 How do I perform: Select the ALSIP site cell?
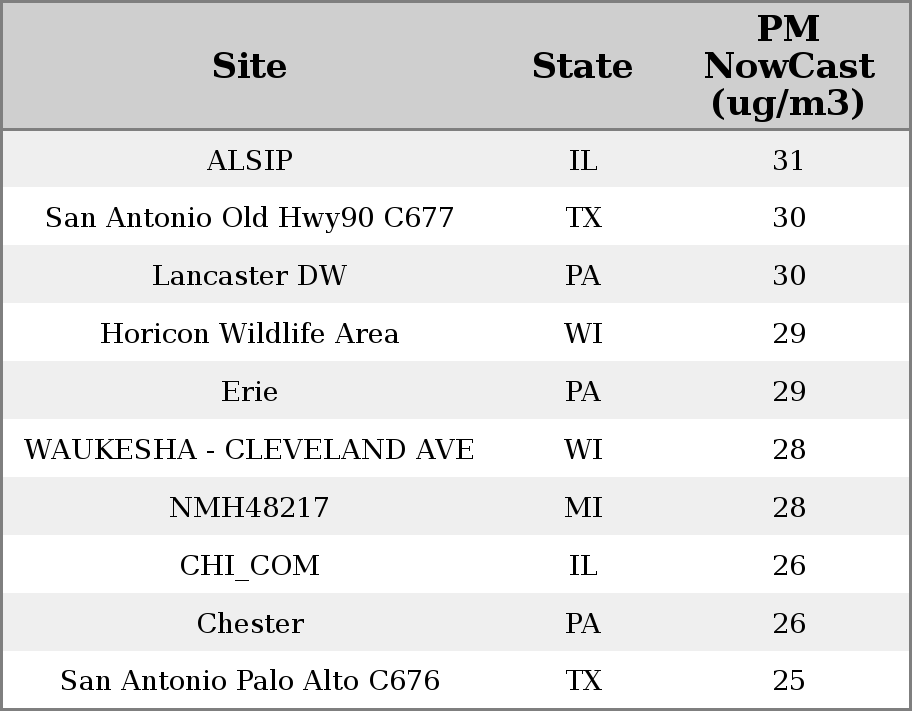(x=249, y=160)
